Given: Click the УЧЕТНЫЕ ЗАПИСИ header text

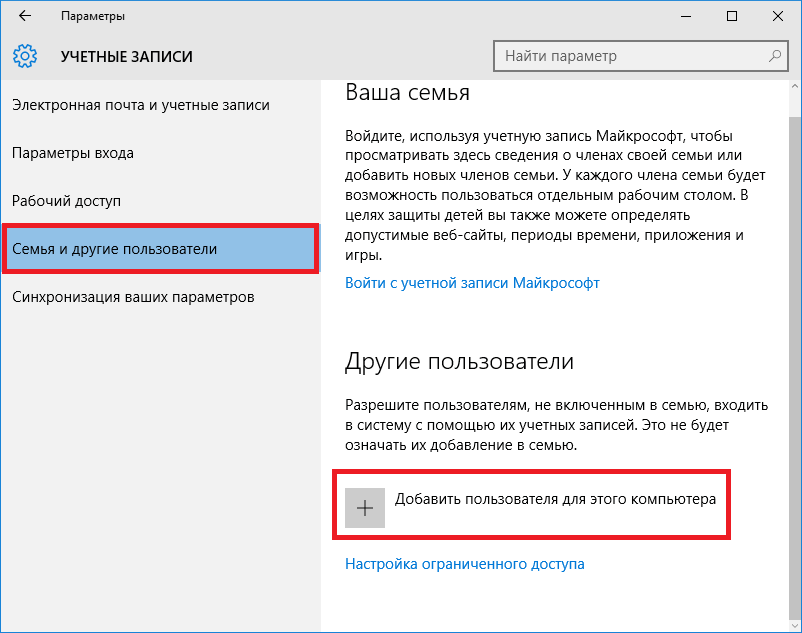Looking at the screenshot, I should pos(127,56).
